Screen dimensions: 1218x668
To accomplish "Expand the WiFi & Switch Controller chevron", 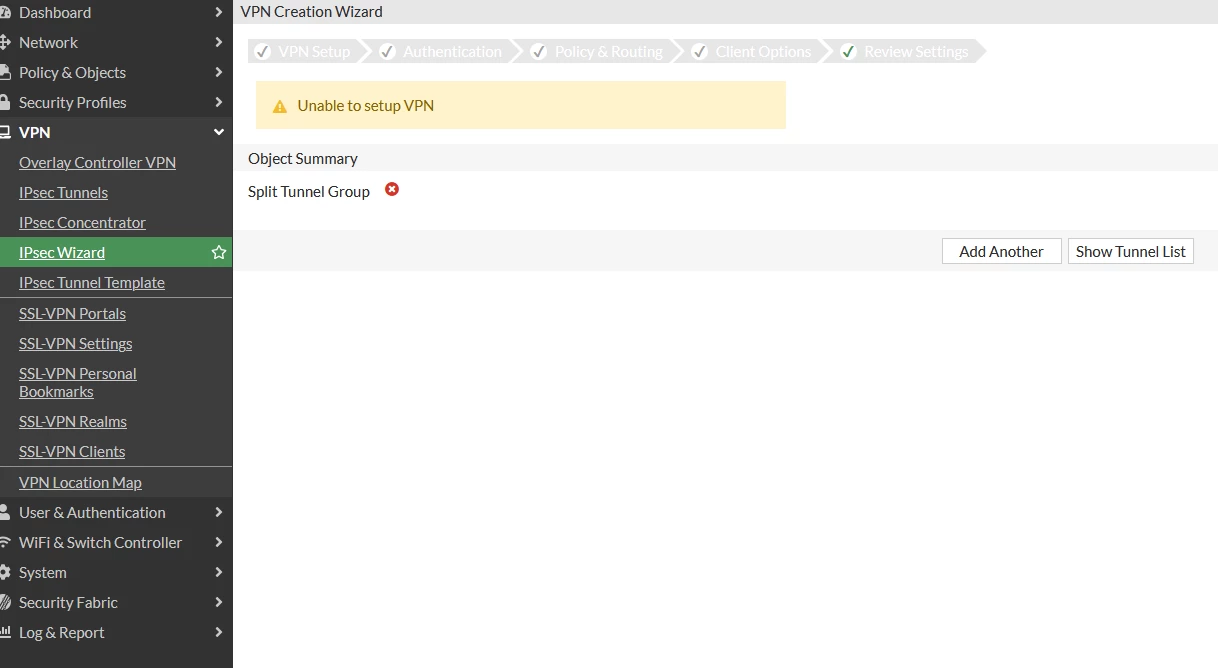I will point(219,543).
